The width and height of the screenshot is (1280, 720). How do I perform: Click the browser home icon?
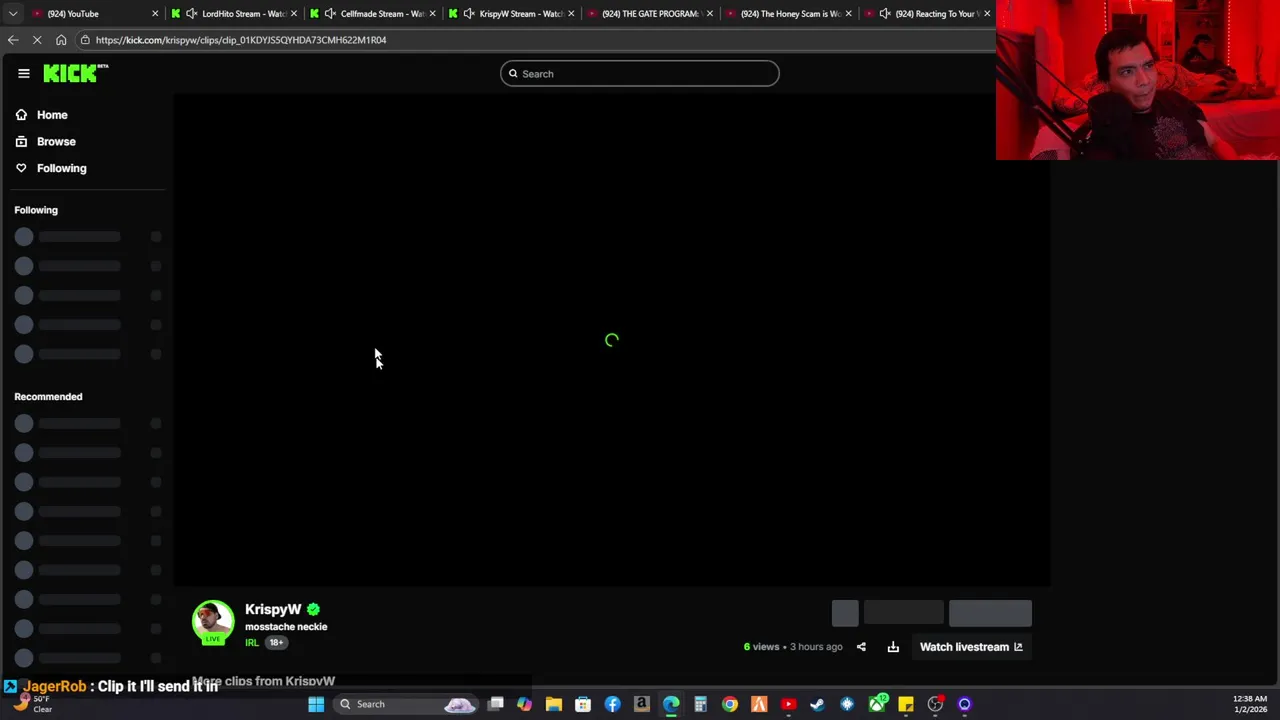pyautogui.click(x=61, y=40)
